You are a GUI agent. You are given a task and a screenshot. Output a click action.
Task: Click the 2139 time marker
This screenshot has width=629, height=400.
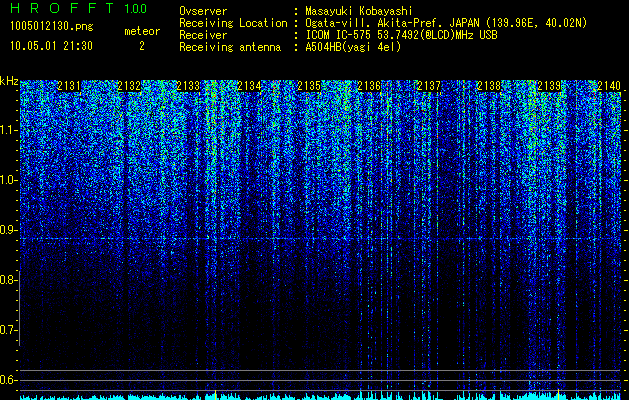pos(549,86)
